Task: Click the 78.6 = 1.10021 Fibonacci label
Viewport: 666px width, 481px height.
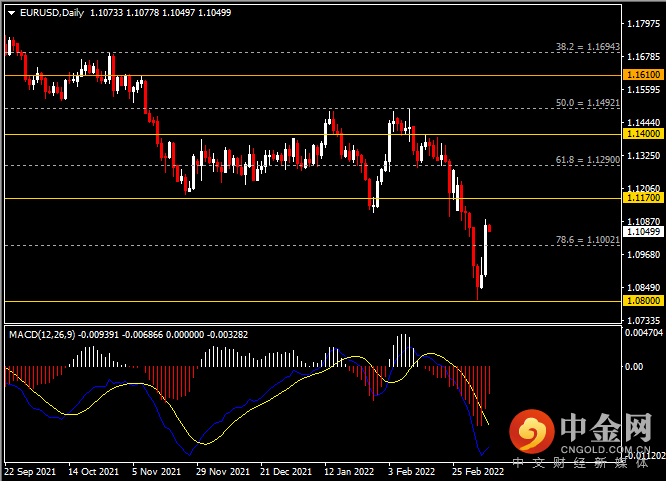Action: (x=586, y=240)
